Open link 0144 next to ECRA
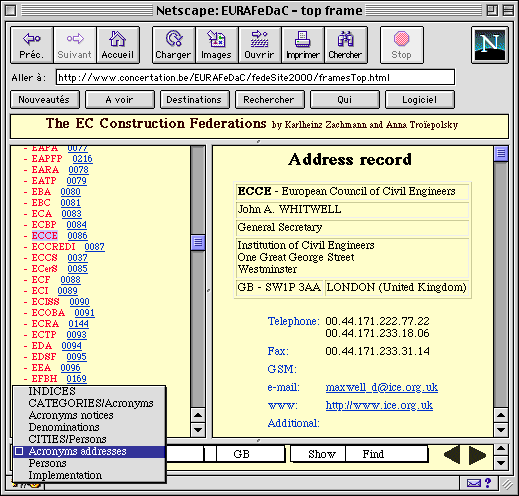519x496 pixels. [x=78, y=324]
